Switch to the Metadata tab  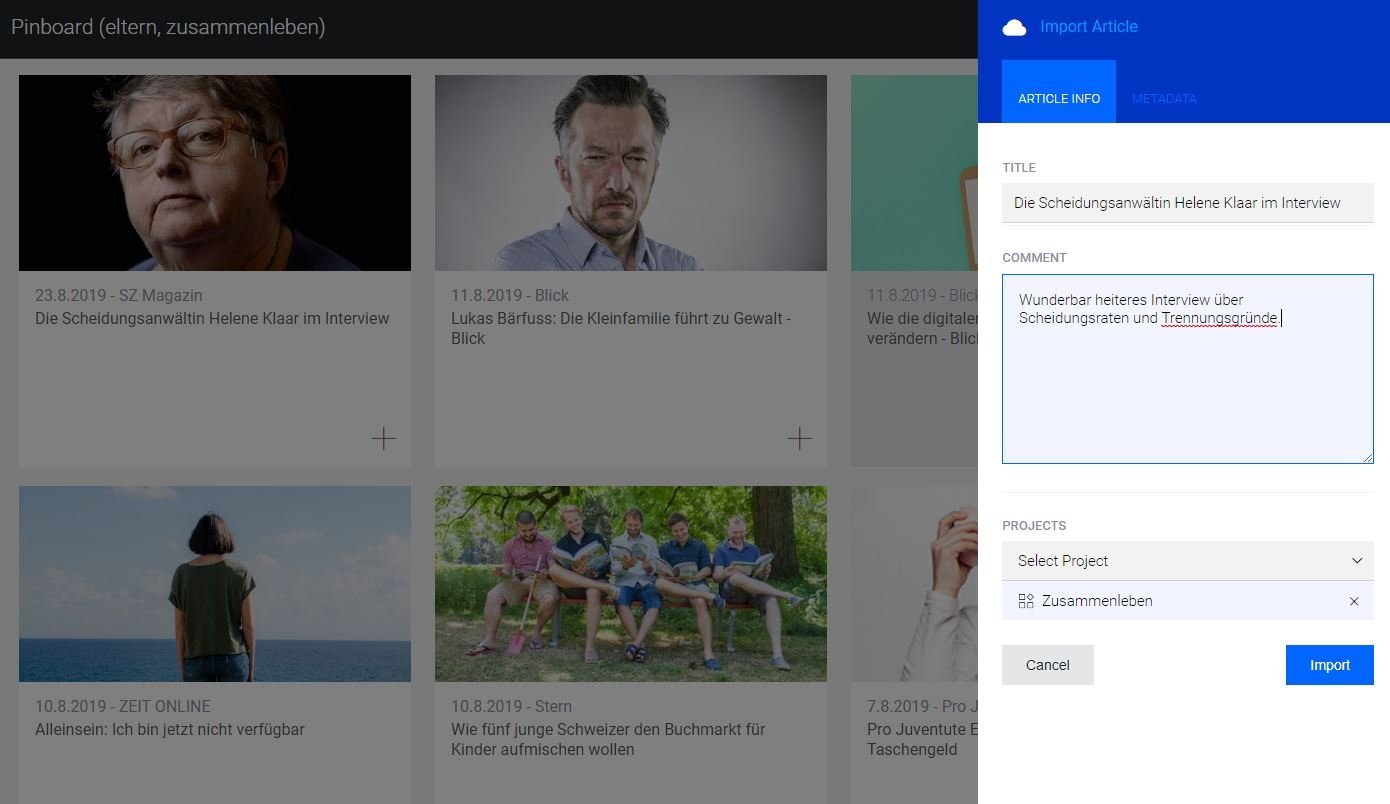click(x=1164, y=98)
